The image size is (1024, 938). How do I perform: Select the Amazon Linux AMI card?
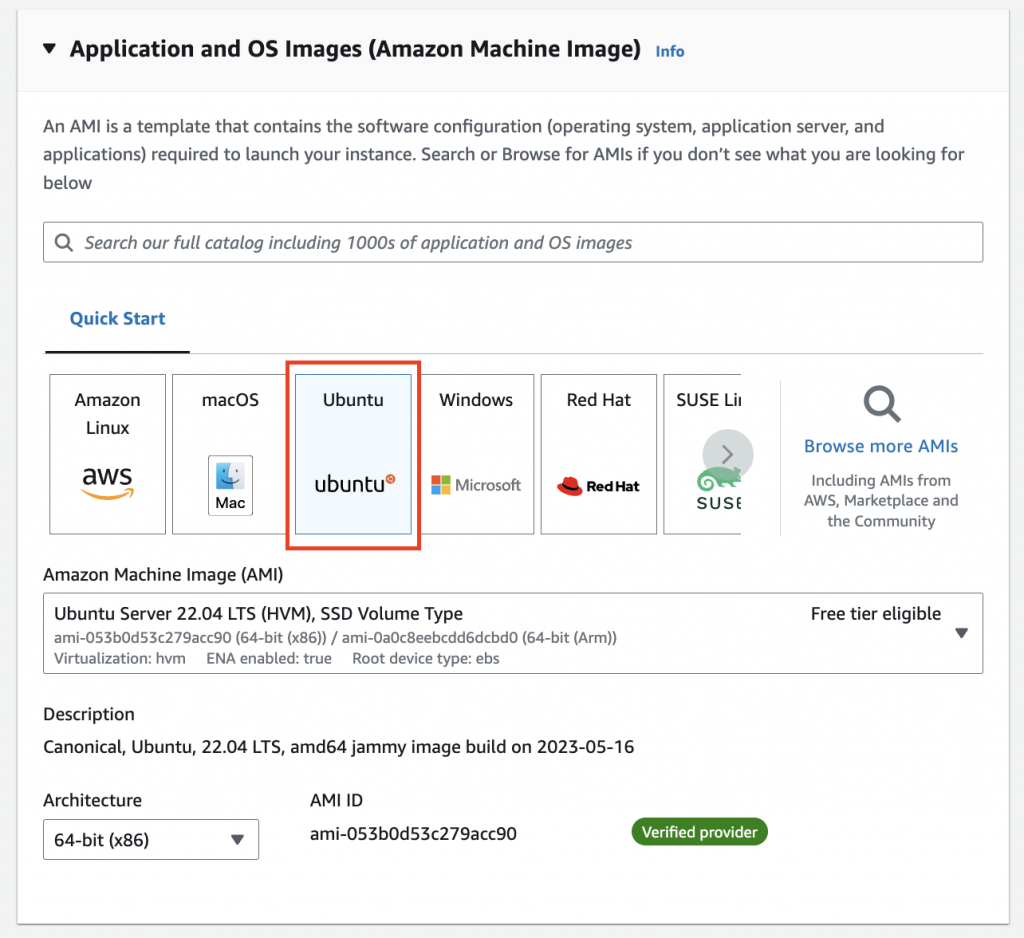click(108, 454)
